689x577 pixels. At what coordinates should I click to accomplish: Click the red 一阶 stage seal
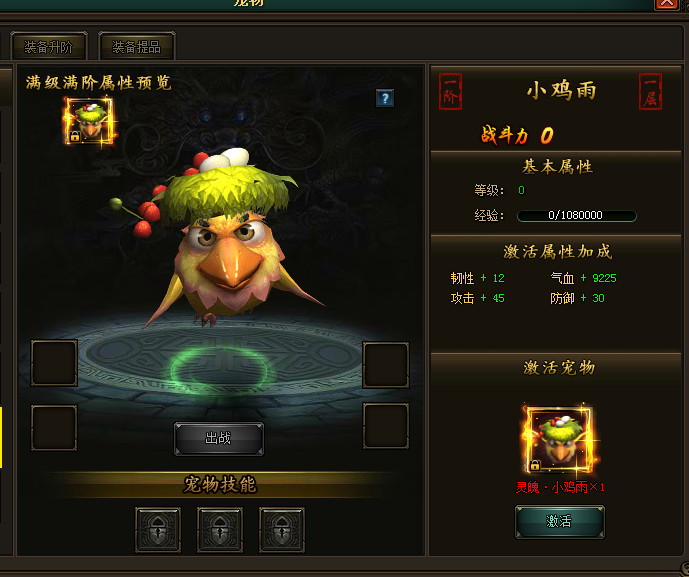coord(450,91)
